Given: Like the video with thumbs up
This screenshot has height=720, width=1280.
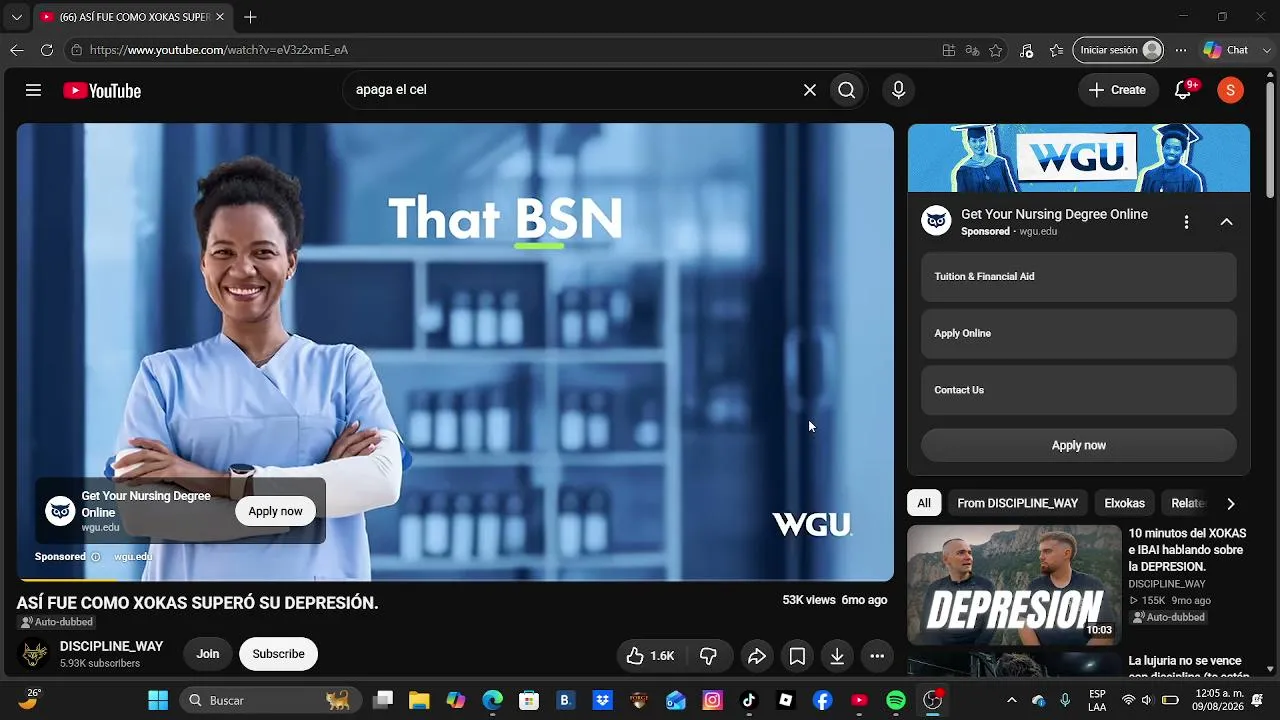Looking at the screenshot, I should tap(650, 656).
